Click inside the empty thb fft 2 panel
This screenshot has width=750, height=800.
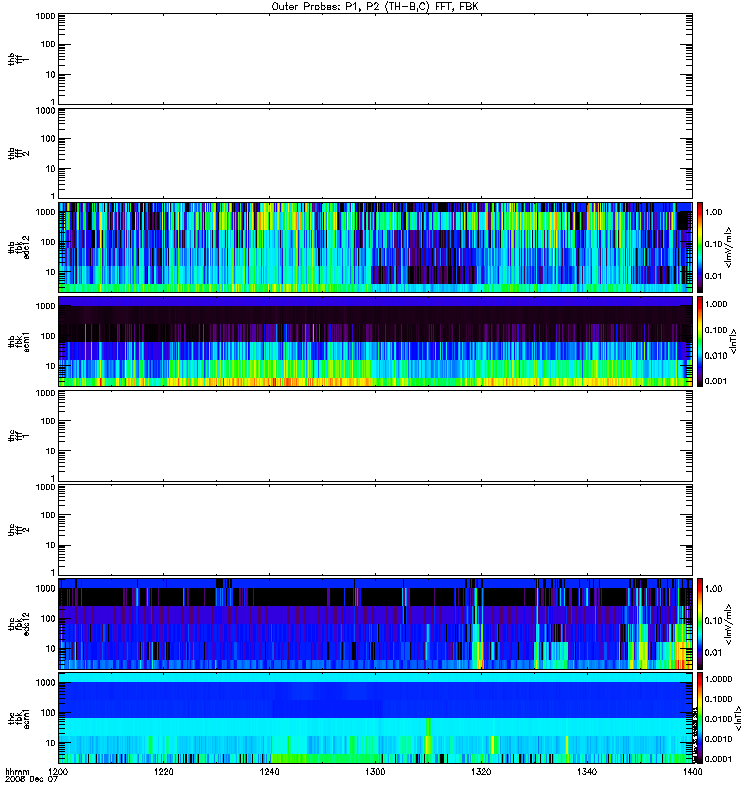pyautogui.click(x=375, y=153)
